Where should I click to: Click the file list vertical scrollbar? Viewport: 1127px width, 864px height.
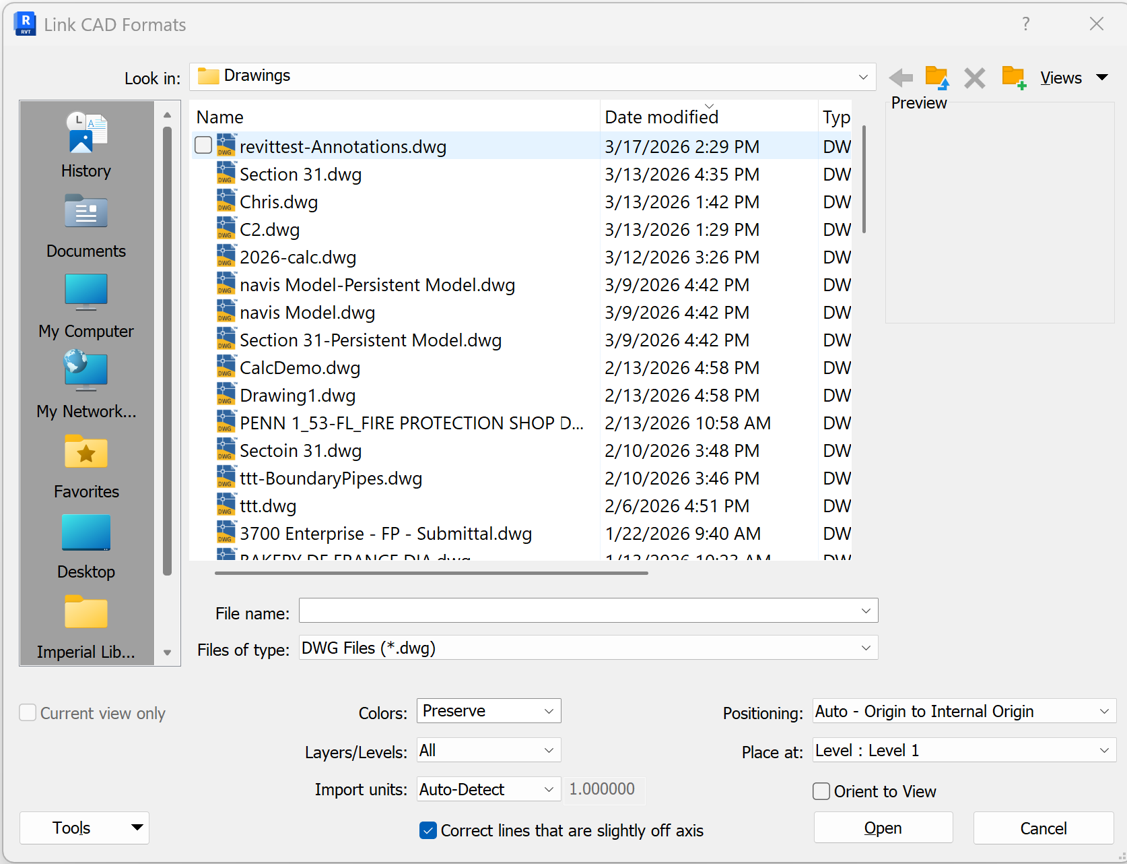(x=863, y=180)
